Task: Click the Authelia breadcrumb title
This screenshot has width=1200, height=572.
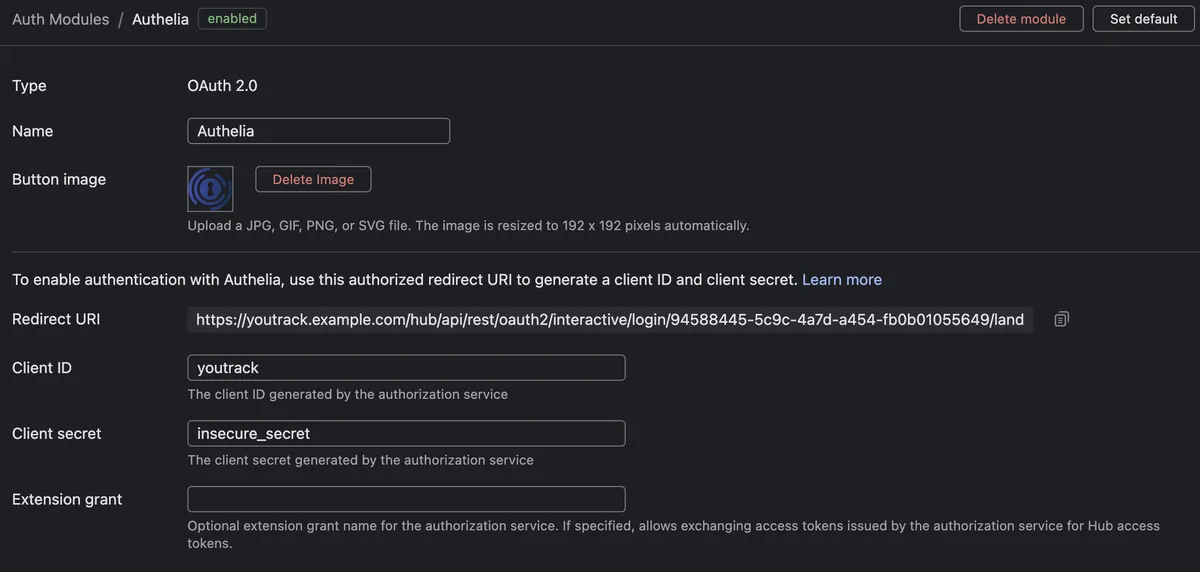Action: tap(160, 19)
